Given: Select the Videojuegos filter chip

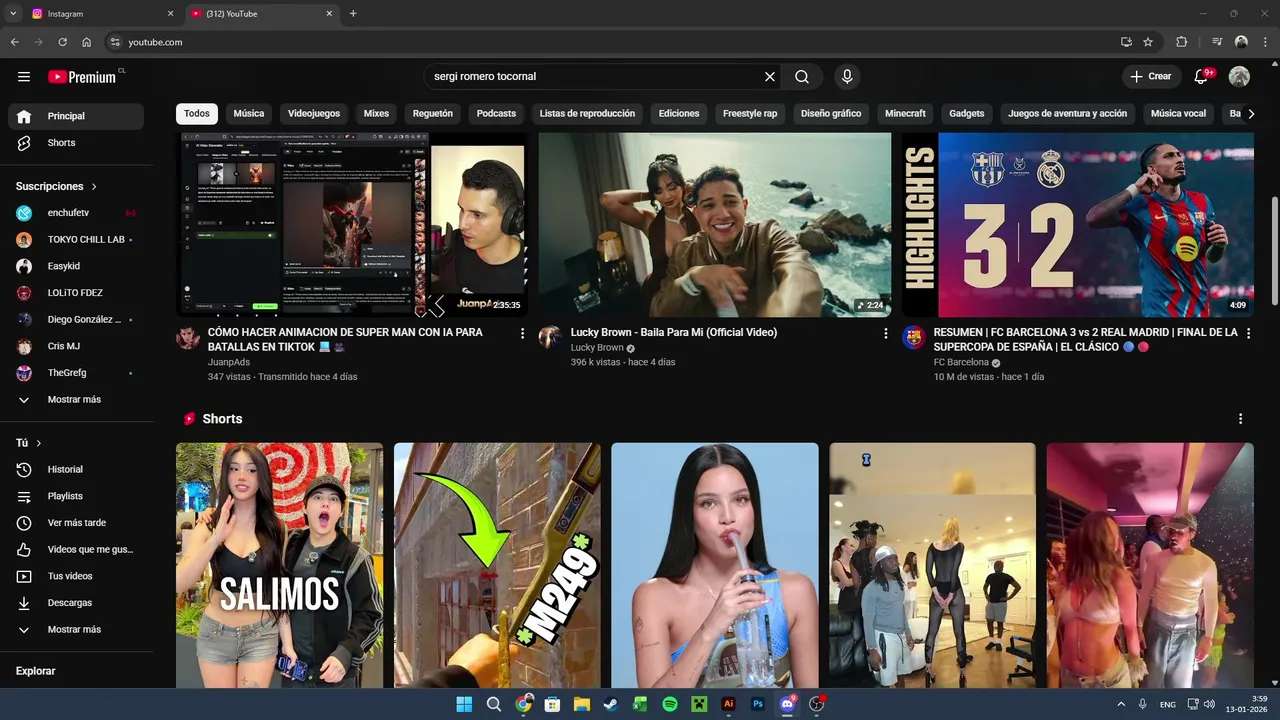Looking at the screenshot, I should [314, 114].
